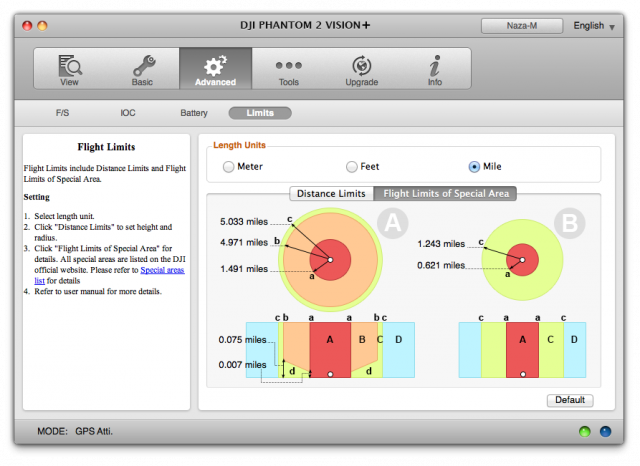Select Flight Limits of Special Area tab
The image size is (640, 466).
(445, 193)
